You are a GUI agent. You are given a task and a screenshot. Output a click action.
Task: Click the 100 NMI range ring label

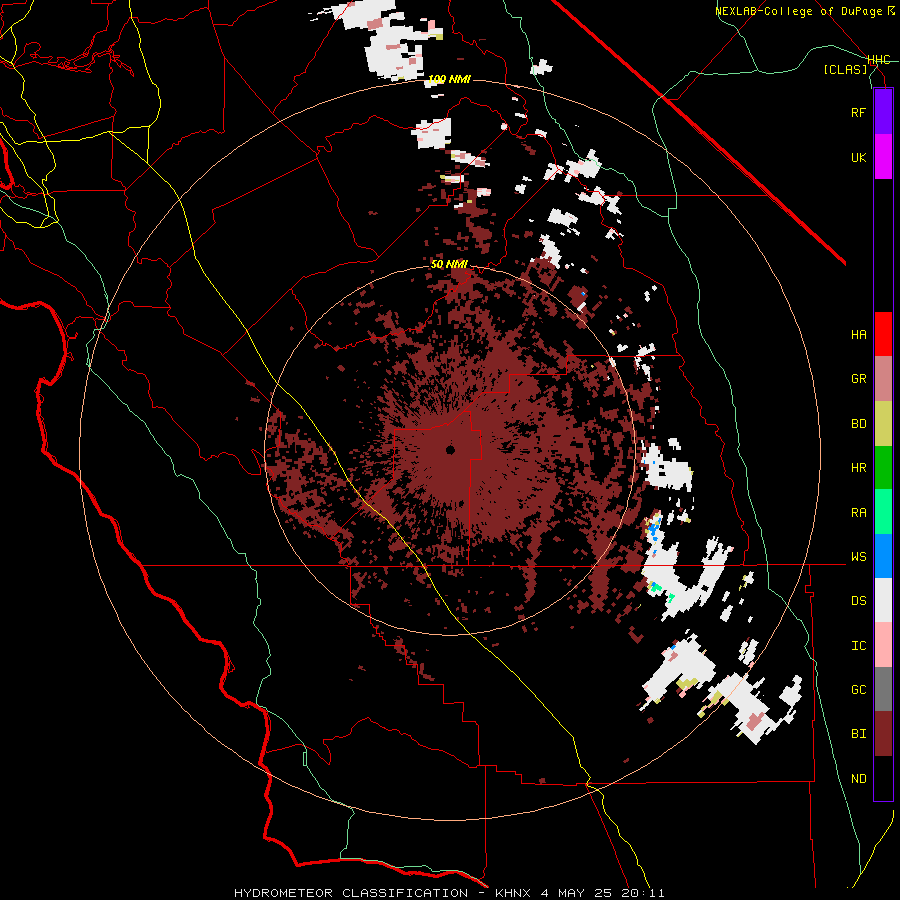point(449,79)
